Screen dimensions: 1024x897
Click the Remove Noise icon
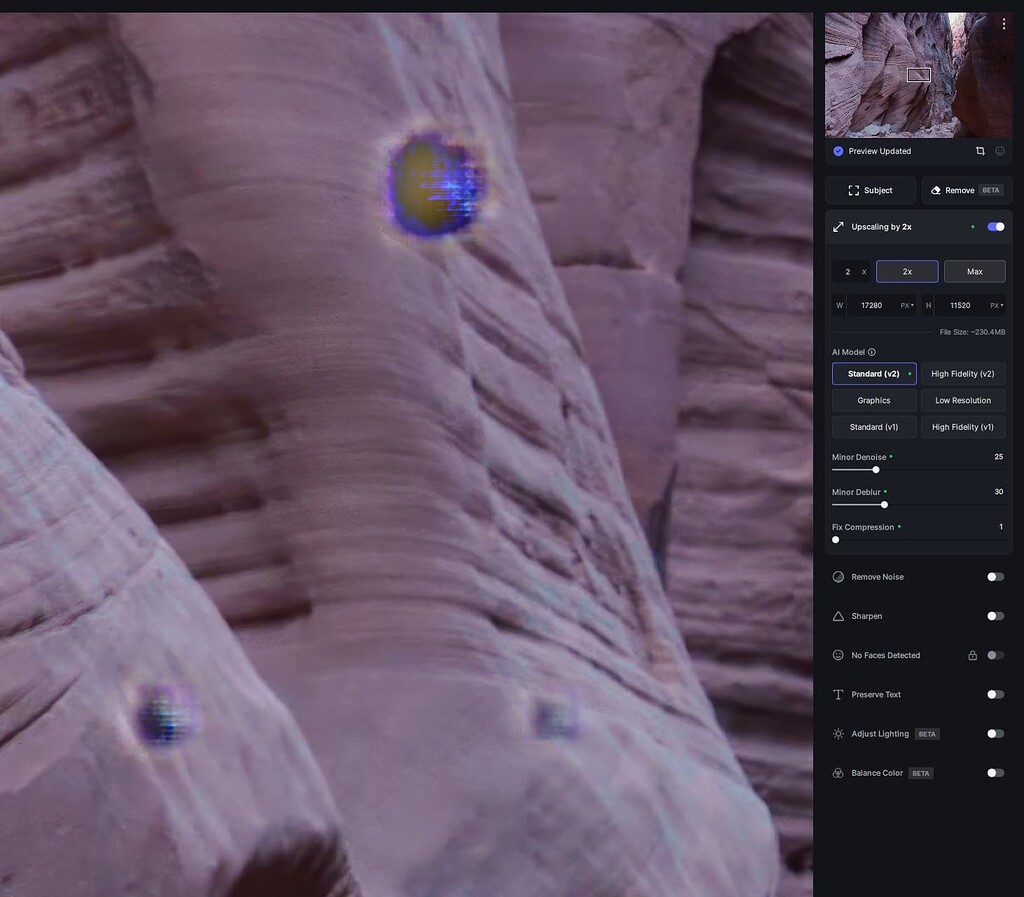pos(839,576)
